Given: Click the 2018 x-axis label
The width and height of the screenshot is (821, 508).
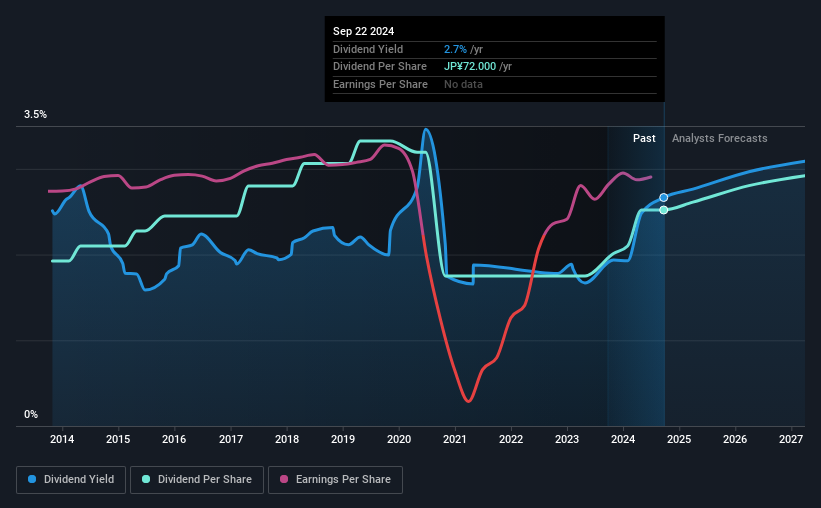Looking at the screenshot, I should (x=287, y=439).
